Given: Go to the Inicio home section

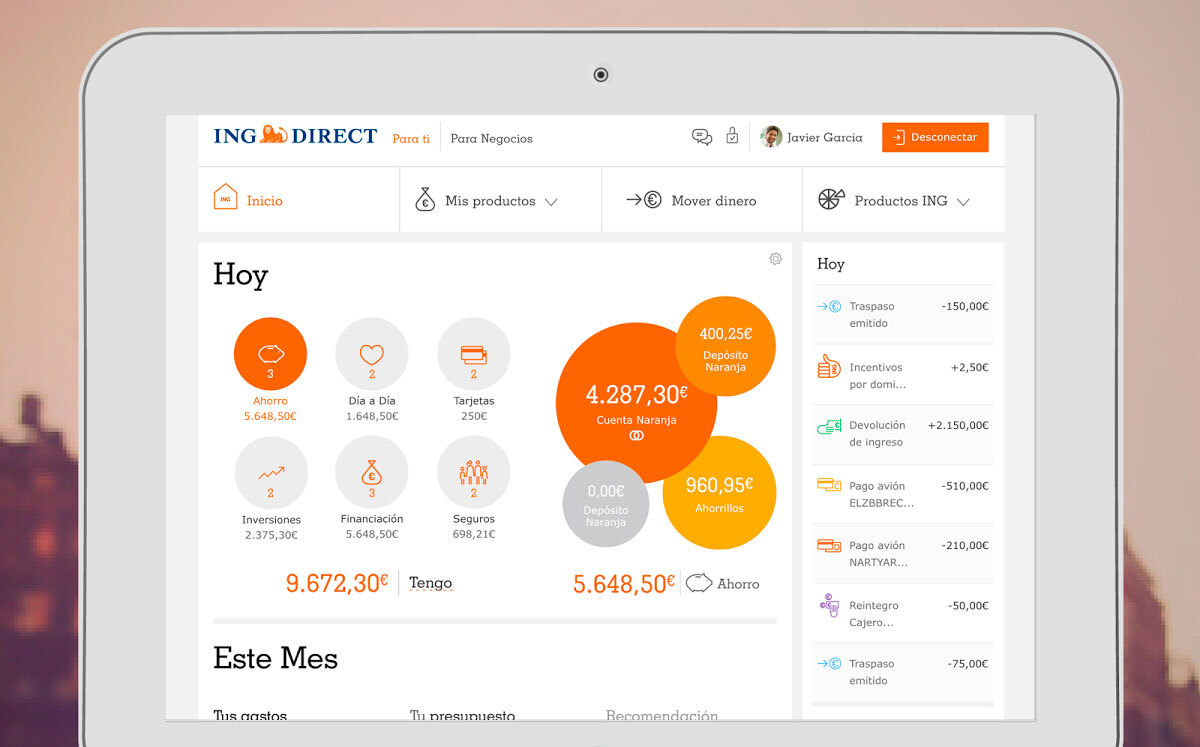Looking at the screenshot, I should (x=248, y=199).
